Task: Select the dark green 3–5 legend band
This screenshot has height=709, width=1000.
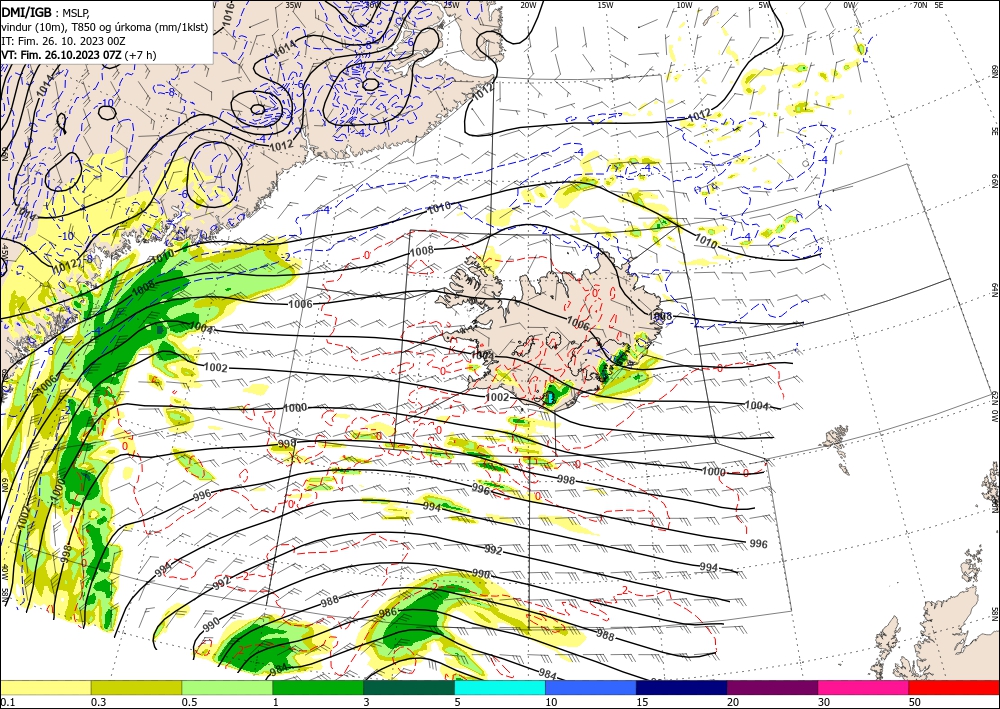Action: [x=409, y=687]
